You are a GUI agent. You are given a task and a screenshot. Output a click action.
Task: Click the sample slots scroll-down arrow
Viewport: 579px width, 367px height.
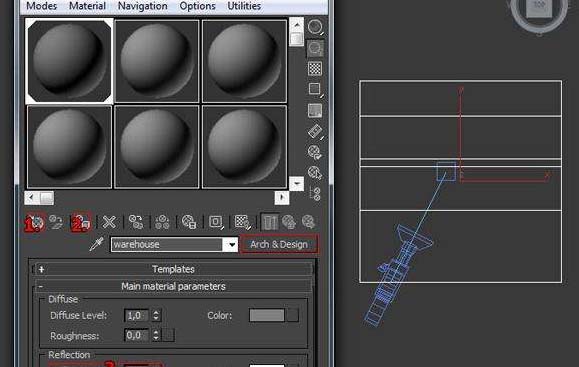click(x=297, y=184)
